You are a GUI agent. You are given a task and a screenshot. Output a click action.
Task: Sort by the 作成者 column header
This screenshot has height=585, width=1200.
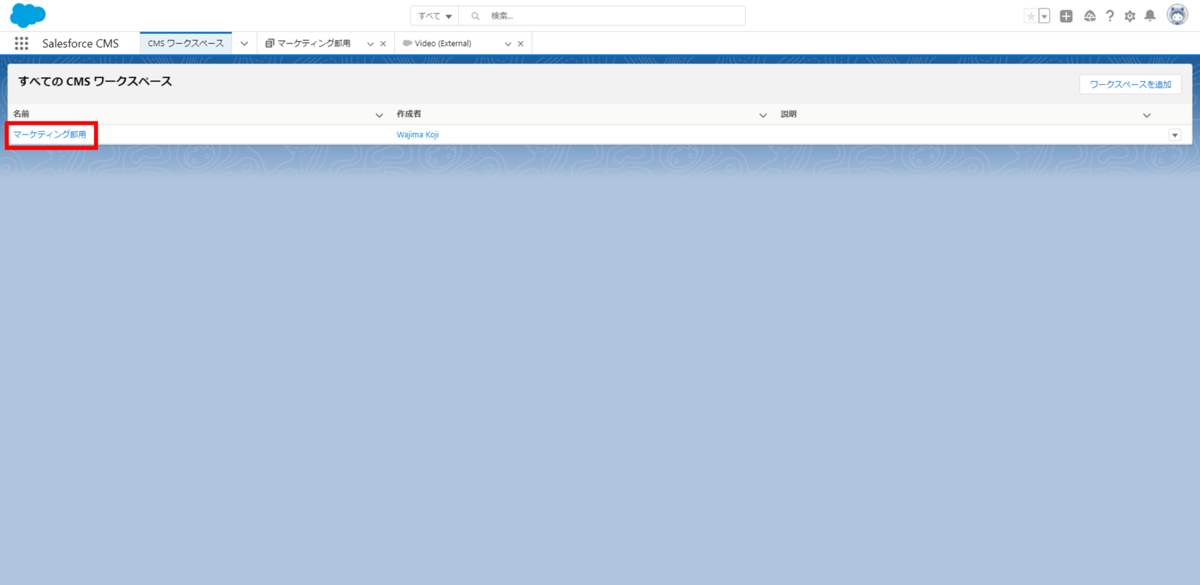[409, 115]
